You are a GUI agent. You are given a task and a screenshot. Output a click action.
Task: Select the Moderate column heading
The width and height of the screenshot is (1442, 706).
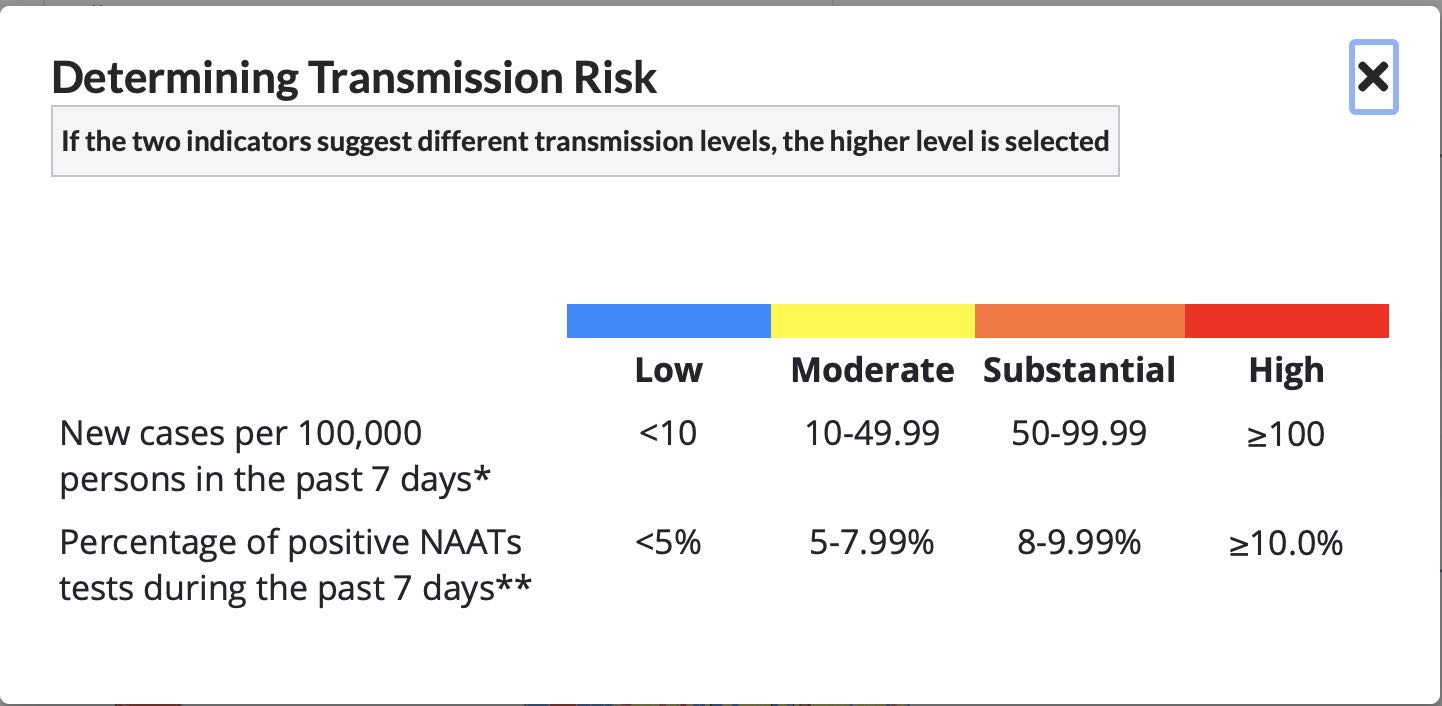click(872, 371)
